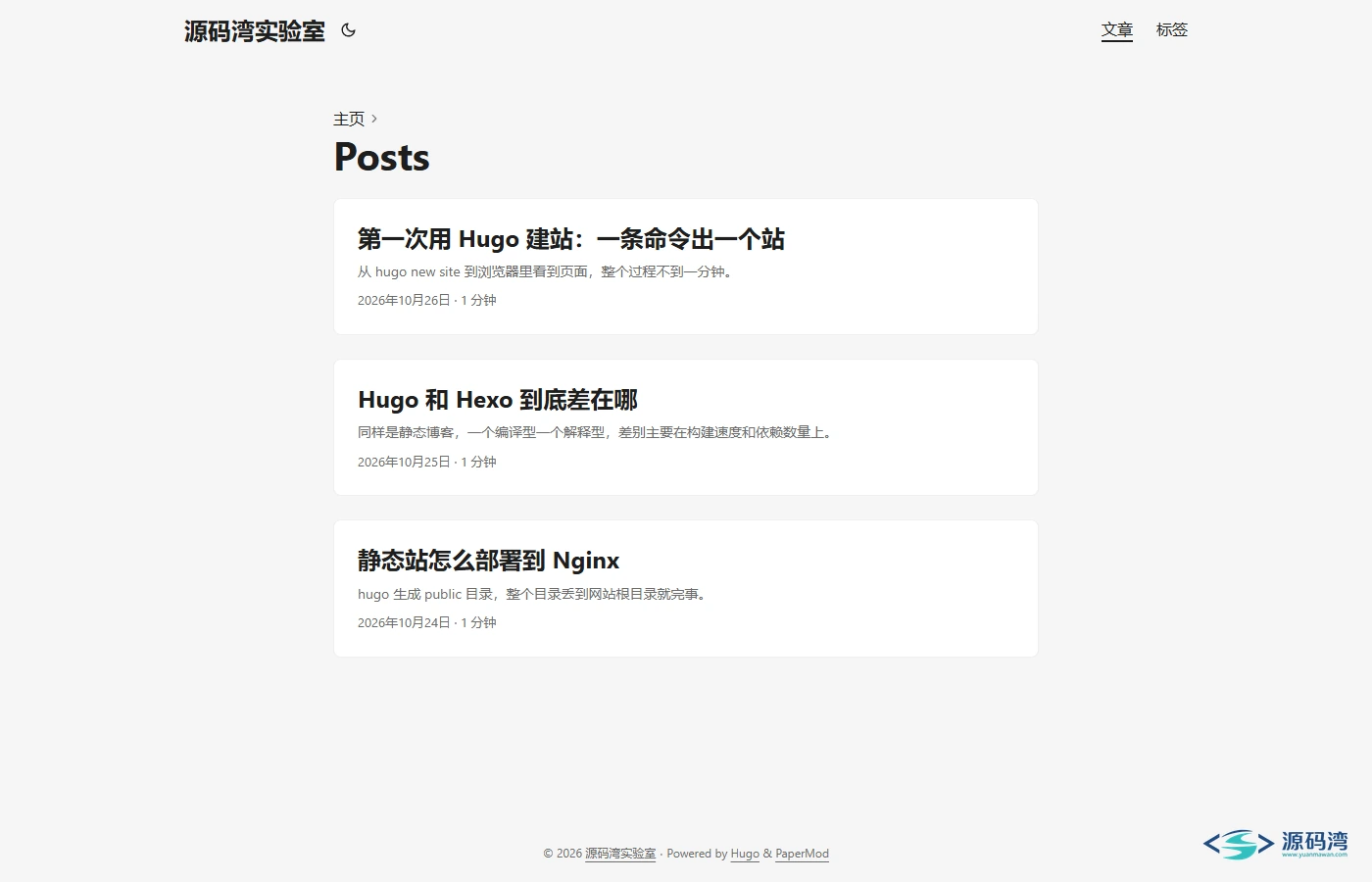Go to the 文章 menu item

click(1117, 30)
